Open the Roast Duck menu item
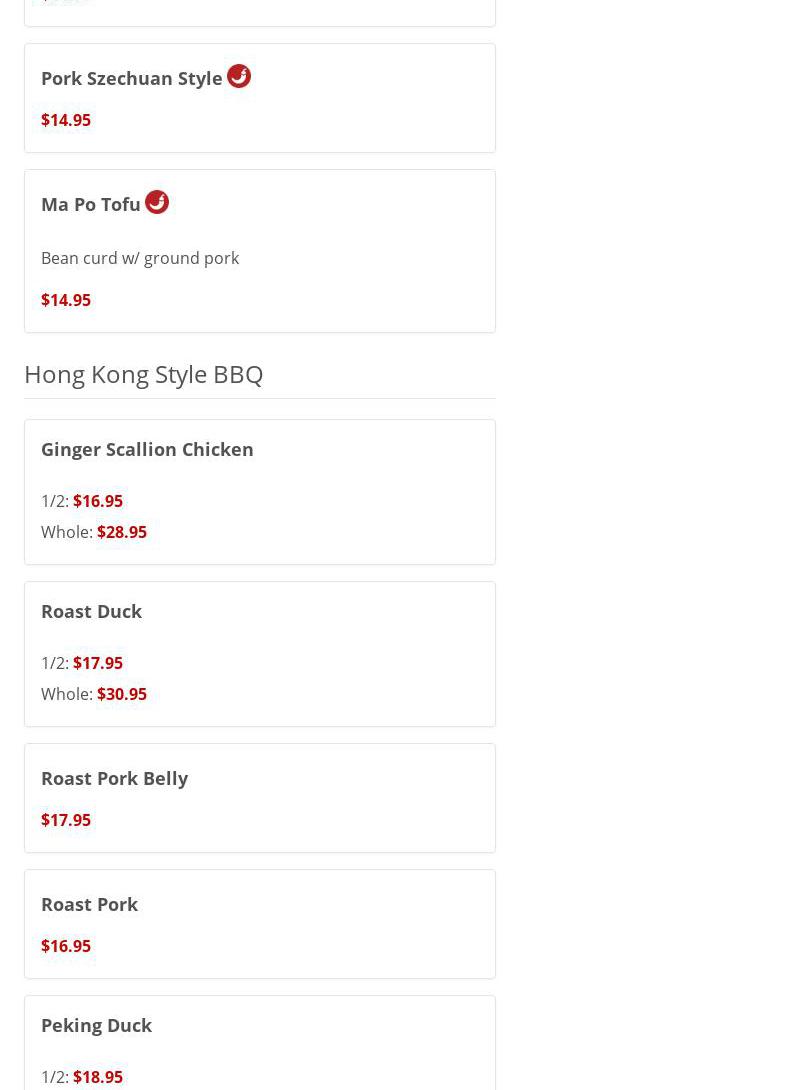This screenshot has height=1090, width=785. tap(91, 611)
